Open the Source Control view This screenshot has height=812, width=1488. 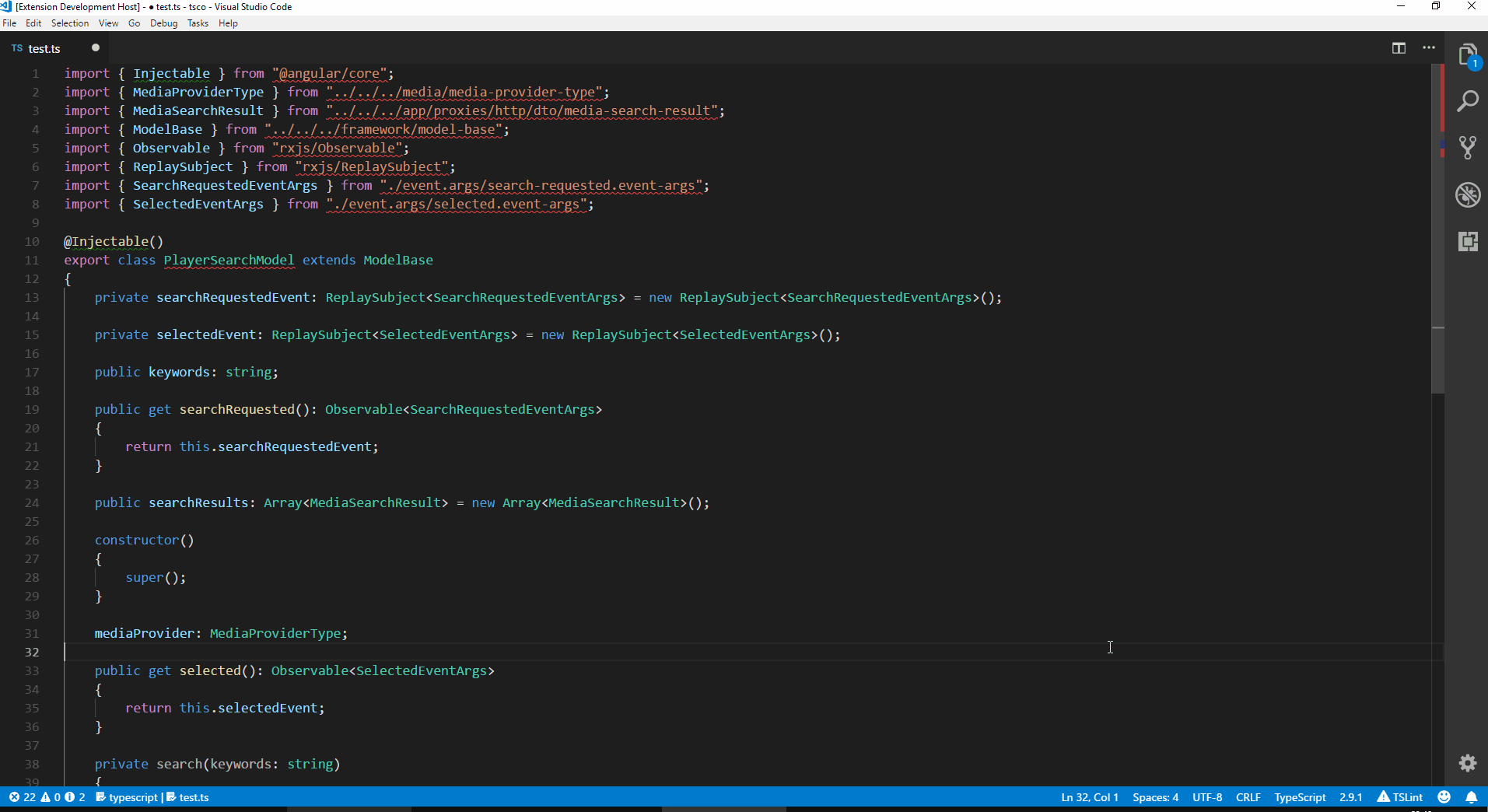coord(1468,148)
